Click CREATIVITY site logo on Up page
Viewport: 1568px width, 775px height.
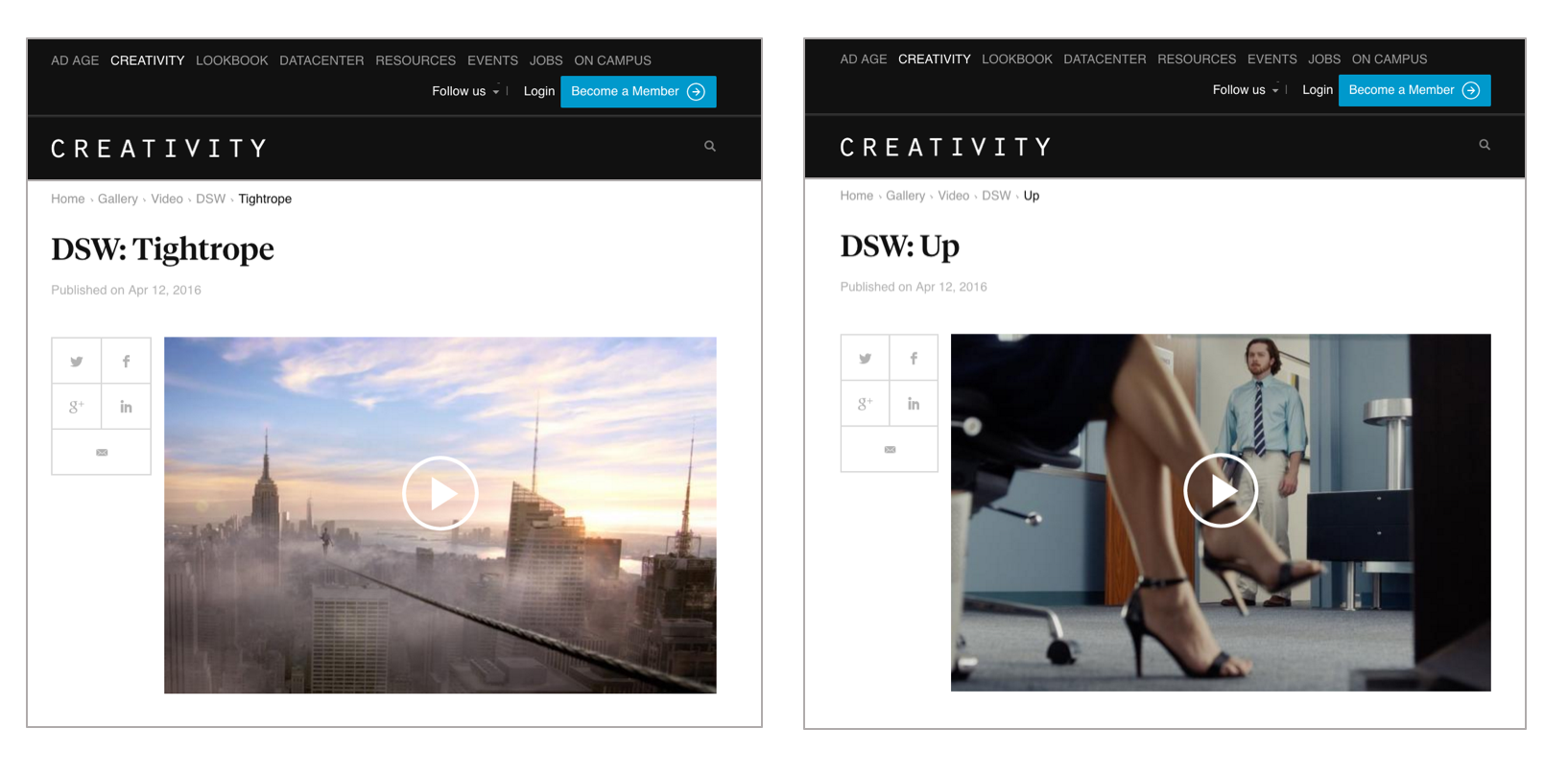tap(946, 147)
